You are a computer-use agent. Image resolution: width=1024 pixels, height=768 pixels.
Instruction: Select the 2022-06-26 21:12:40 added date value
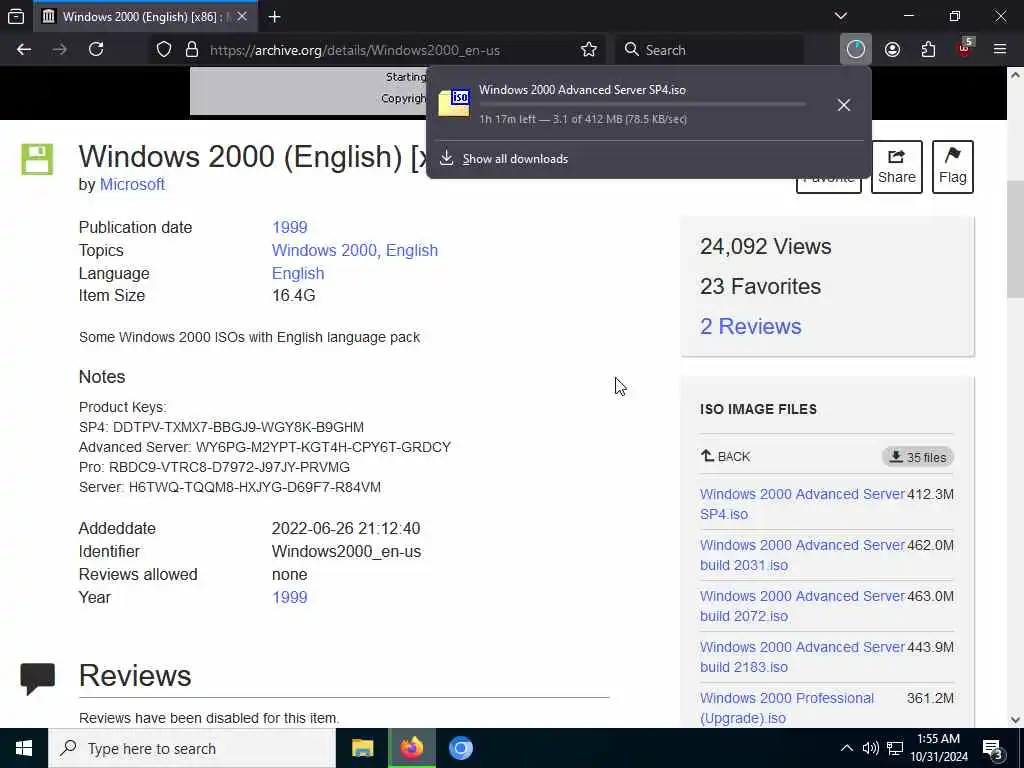[345, 528]
